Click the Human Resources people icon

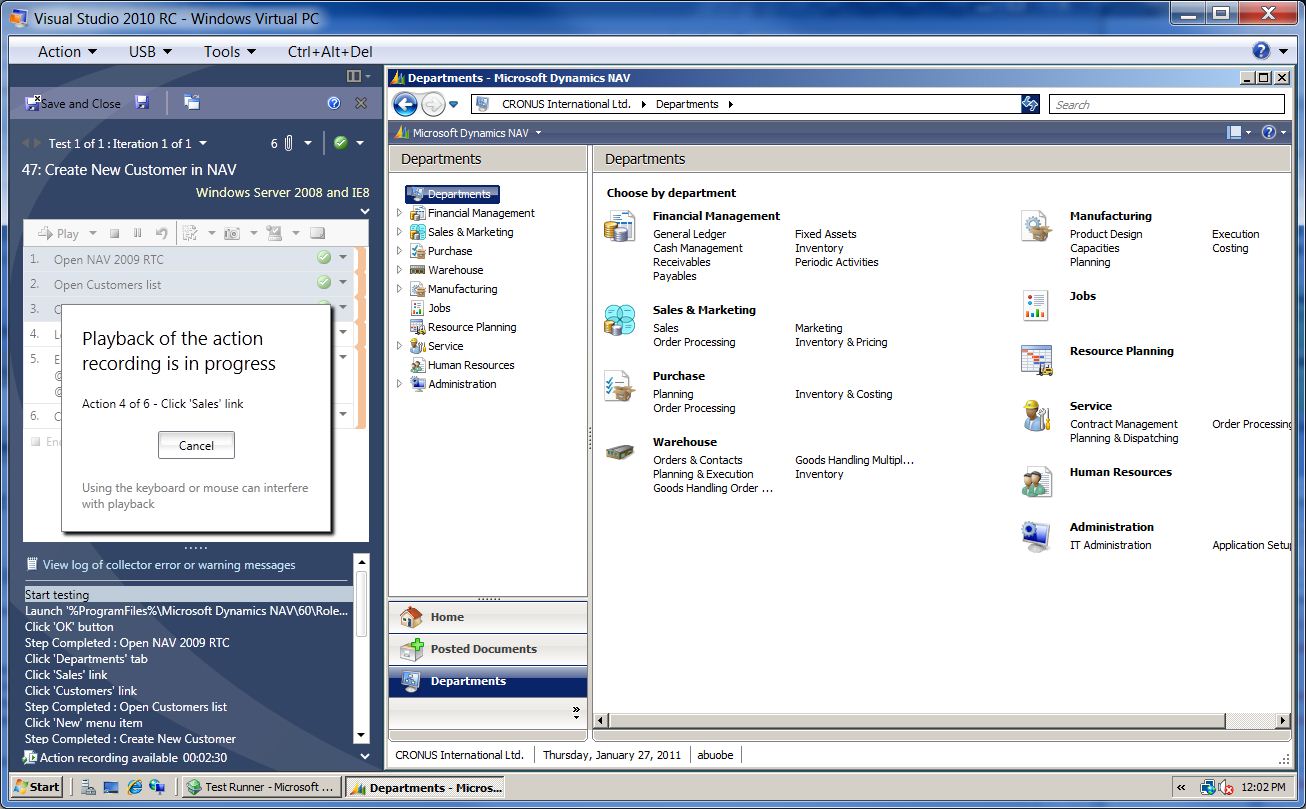click(x=1037, y=482)
